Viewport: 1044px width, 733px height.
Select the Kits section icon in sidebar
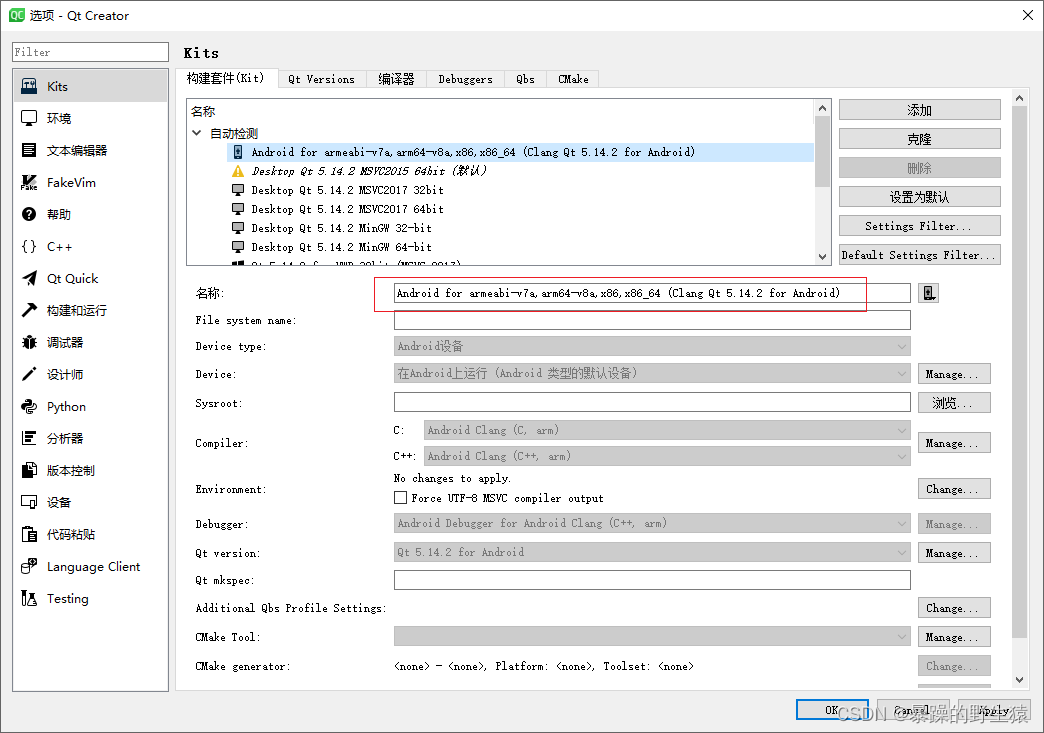coord(27,85)
